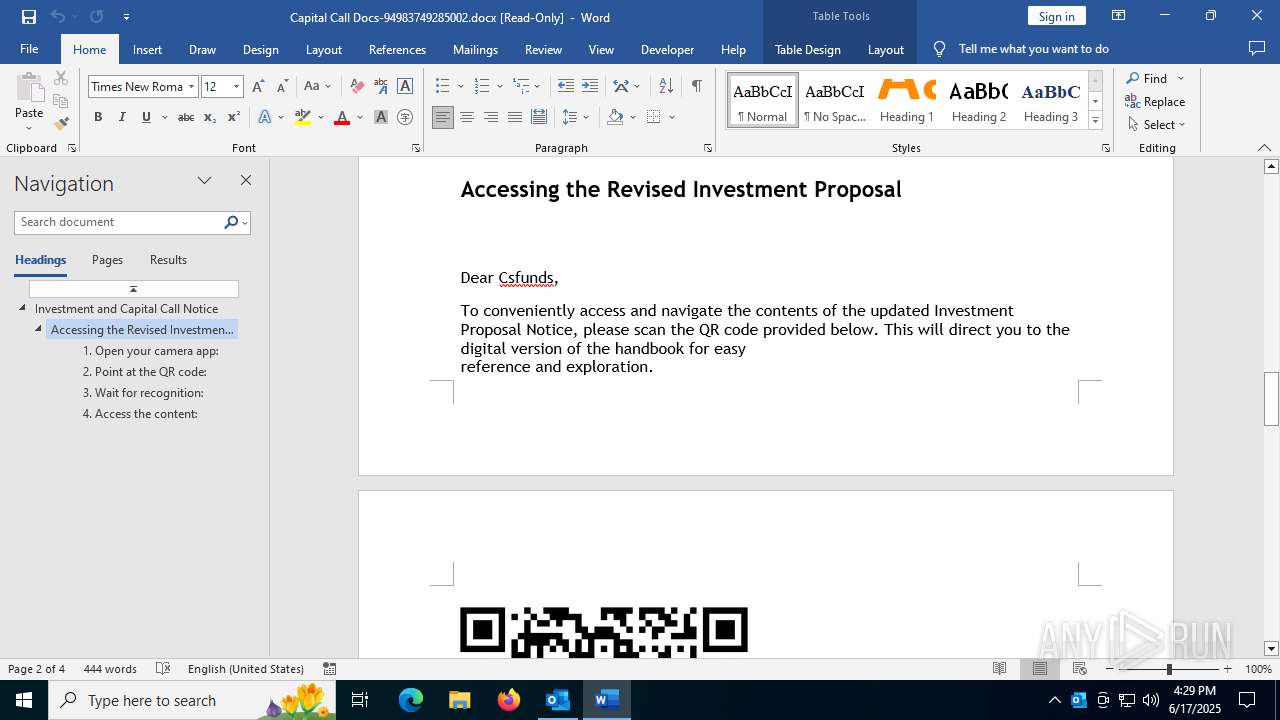Switch to Outlook in the taskbar
The image size is (1280, 720).
click(557, 700)
